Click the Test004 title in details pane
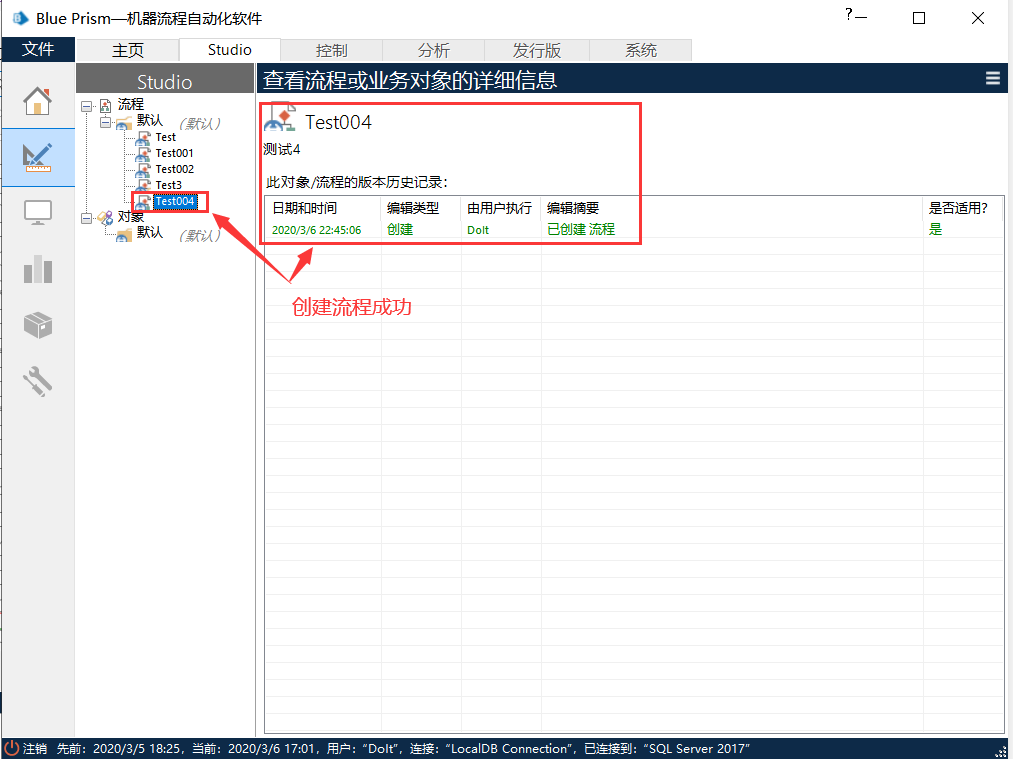This screenshot has width=1013, height=759. [339, 122]
